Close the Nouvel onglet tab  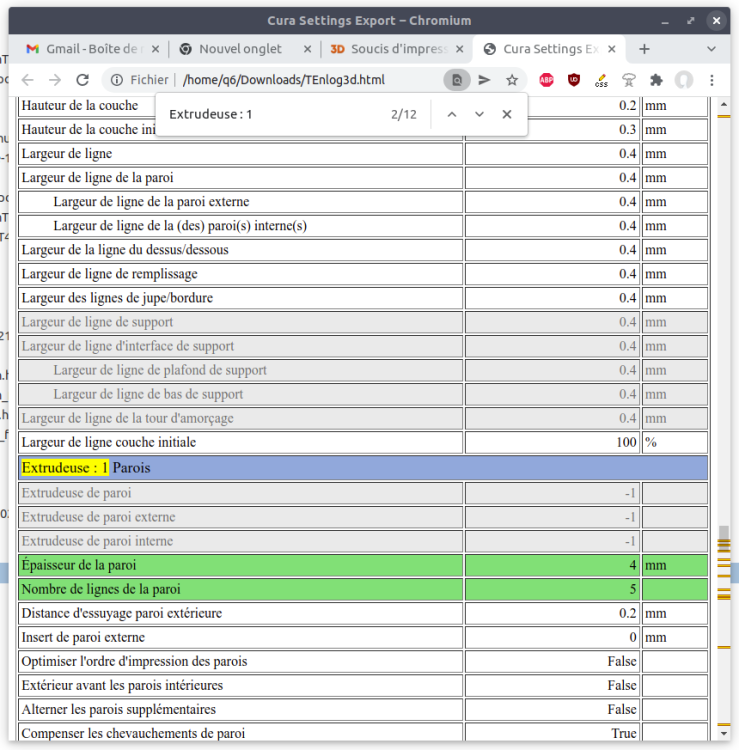[x=308, y=49]
